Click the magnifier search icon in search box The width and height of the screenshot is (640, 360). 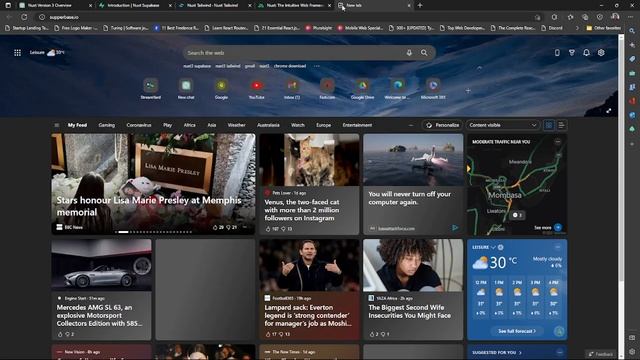[424, 53]
